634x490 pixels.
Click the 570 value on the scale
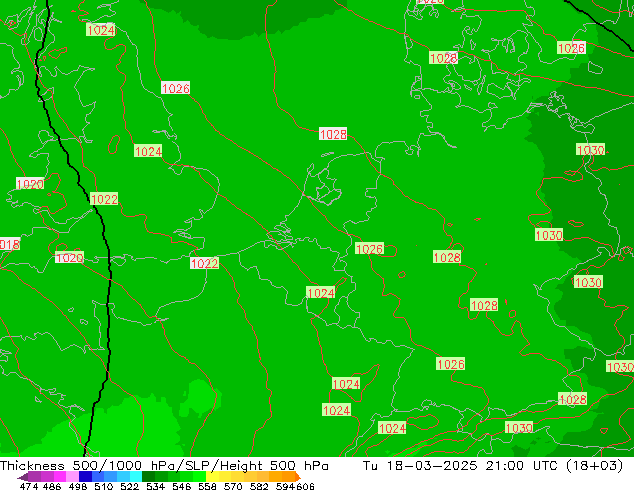click(x=232, y=486)
